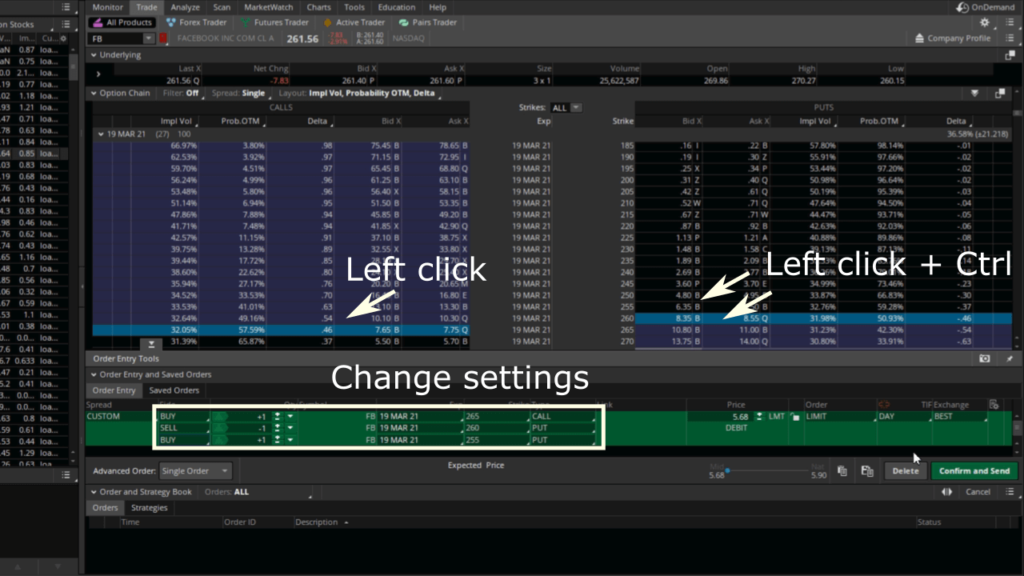Open the Tools tab
This screenshot has width=1024, height=576.
[355, 7]
